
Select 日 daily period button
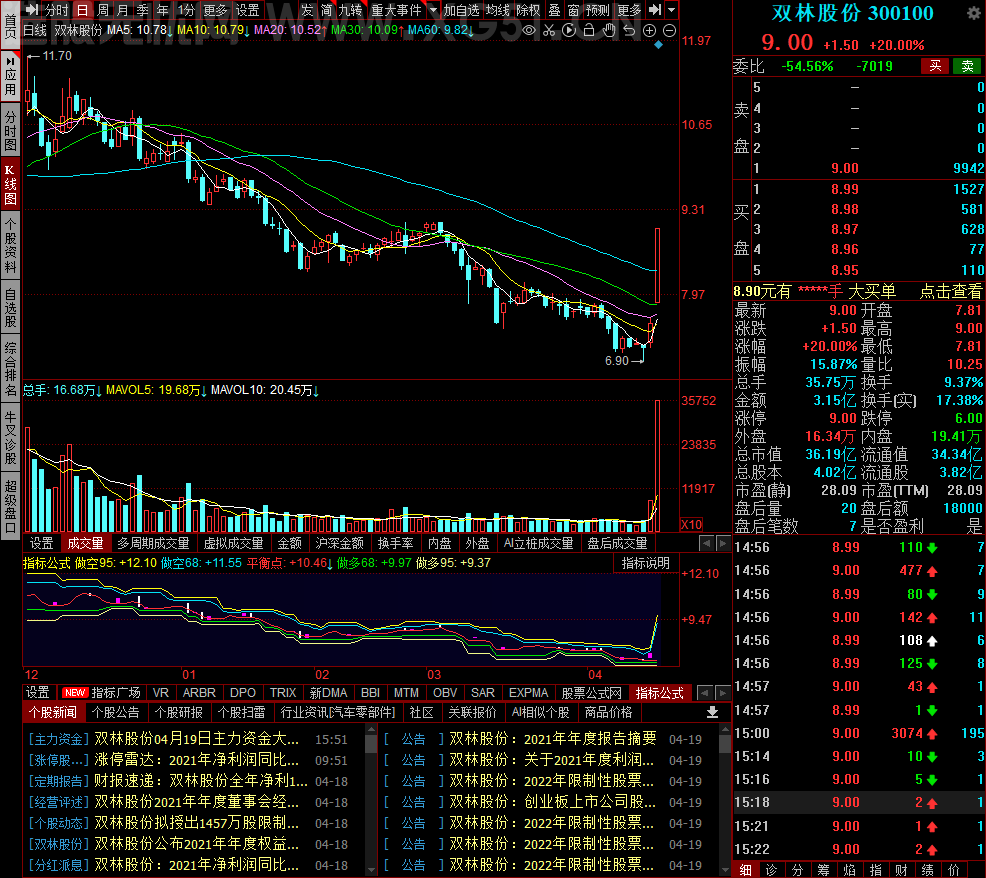(82, 10)
